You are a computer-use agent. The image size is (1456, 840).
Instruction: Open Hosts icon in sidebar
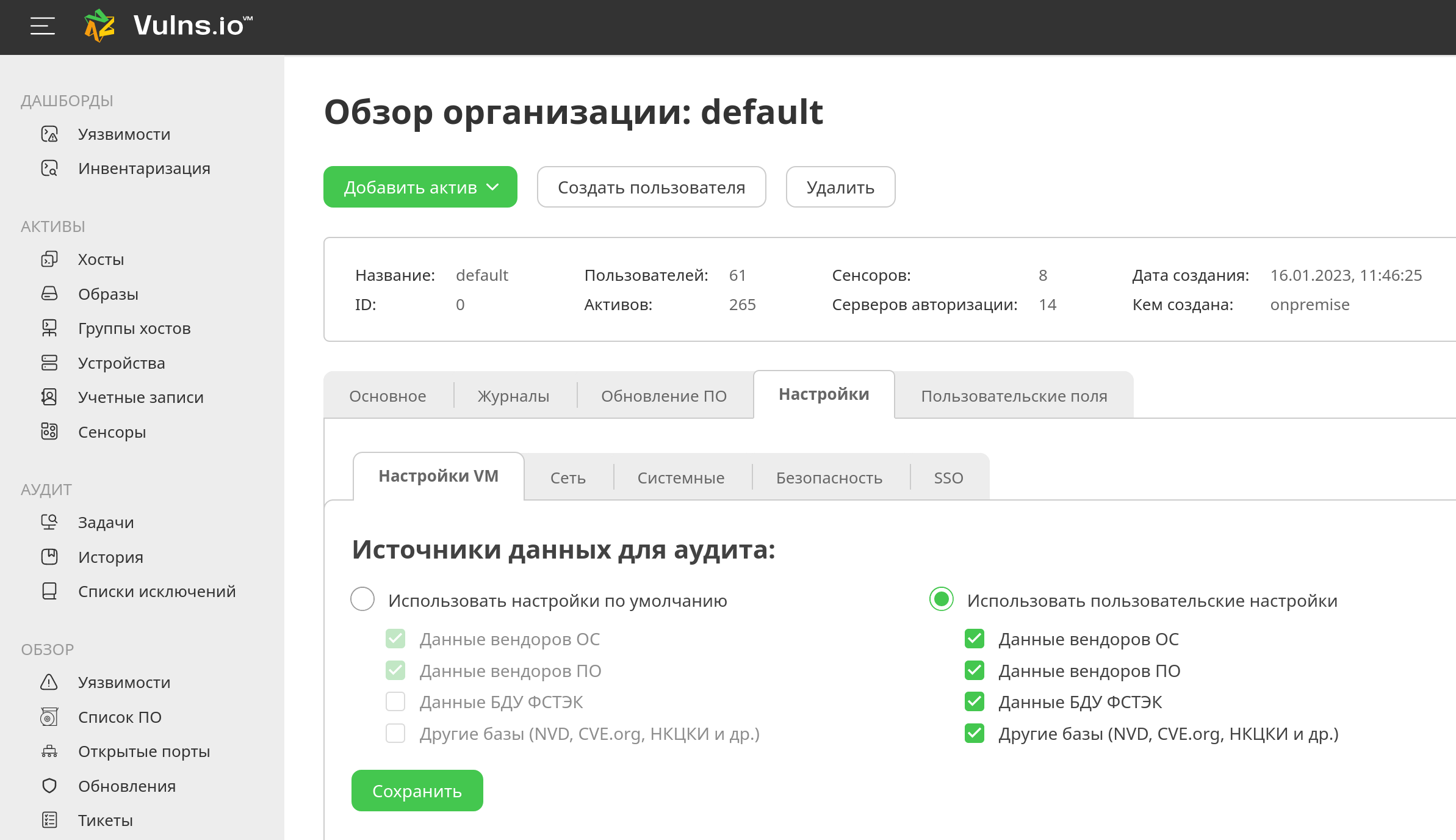[x=49, y=259]
